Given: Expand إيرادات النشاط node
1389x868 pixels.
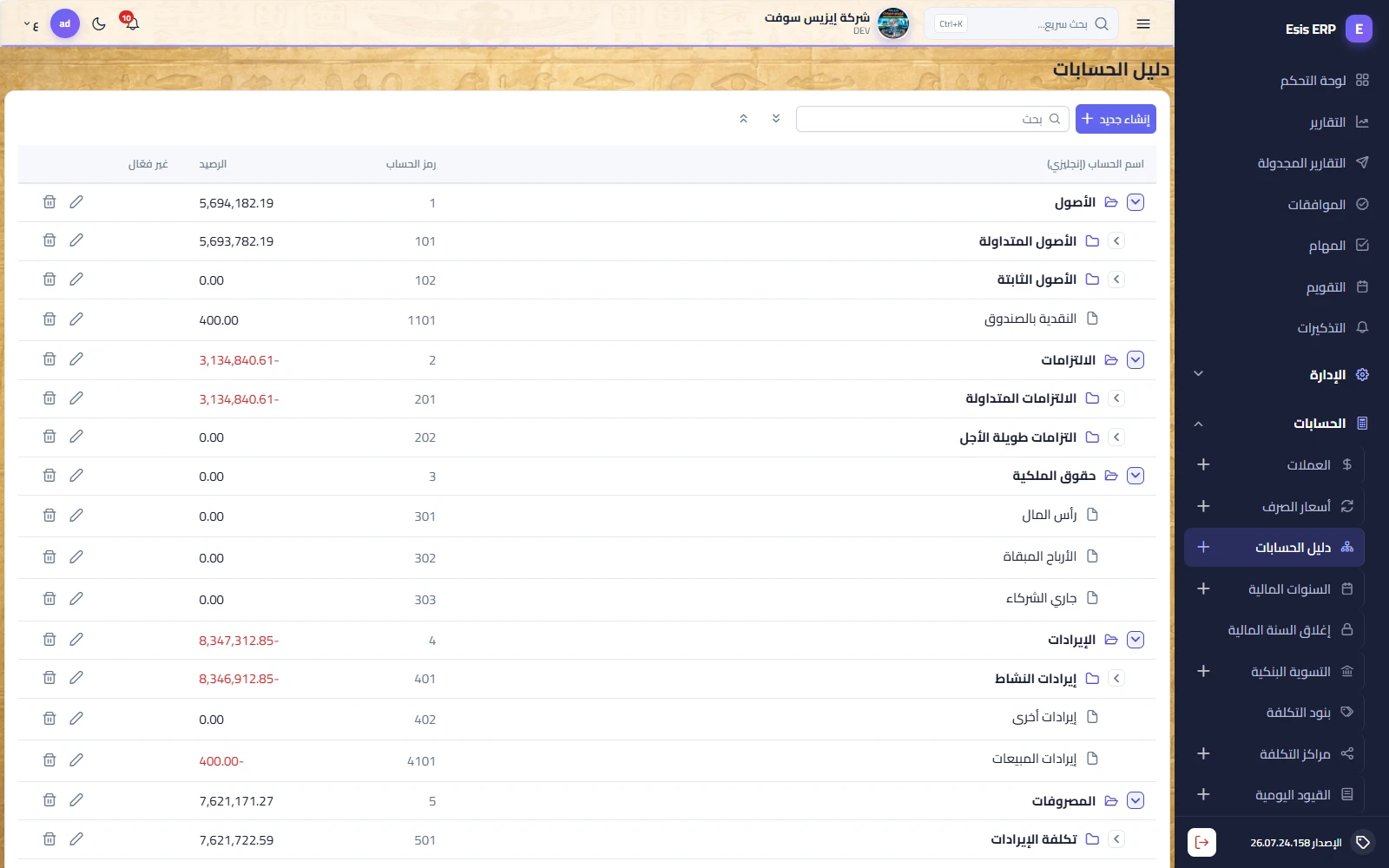Looking at the screenshot, I should pos(1116,679).
